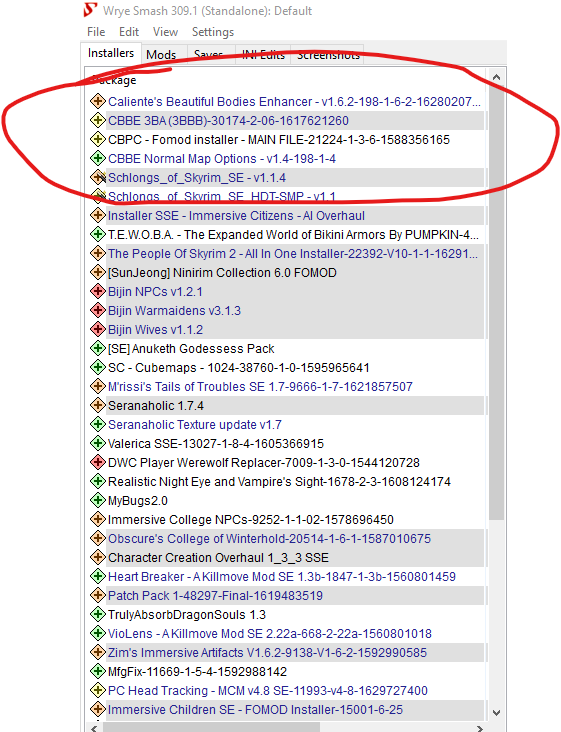Switch to the Screenshots tab
The width and height of the screenshot is (561, 732).
pyautogui.click(x=328, y=54)
